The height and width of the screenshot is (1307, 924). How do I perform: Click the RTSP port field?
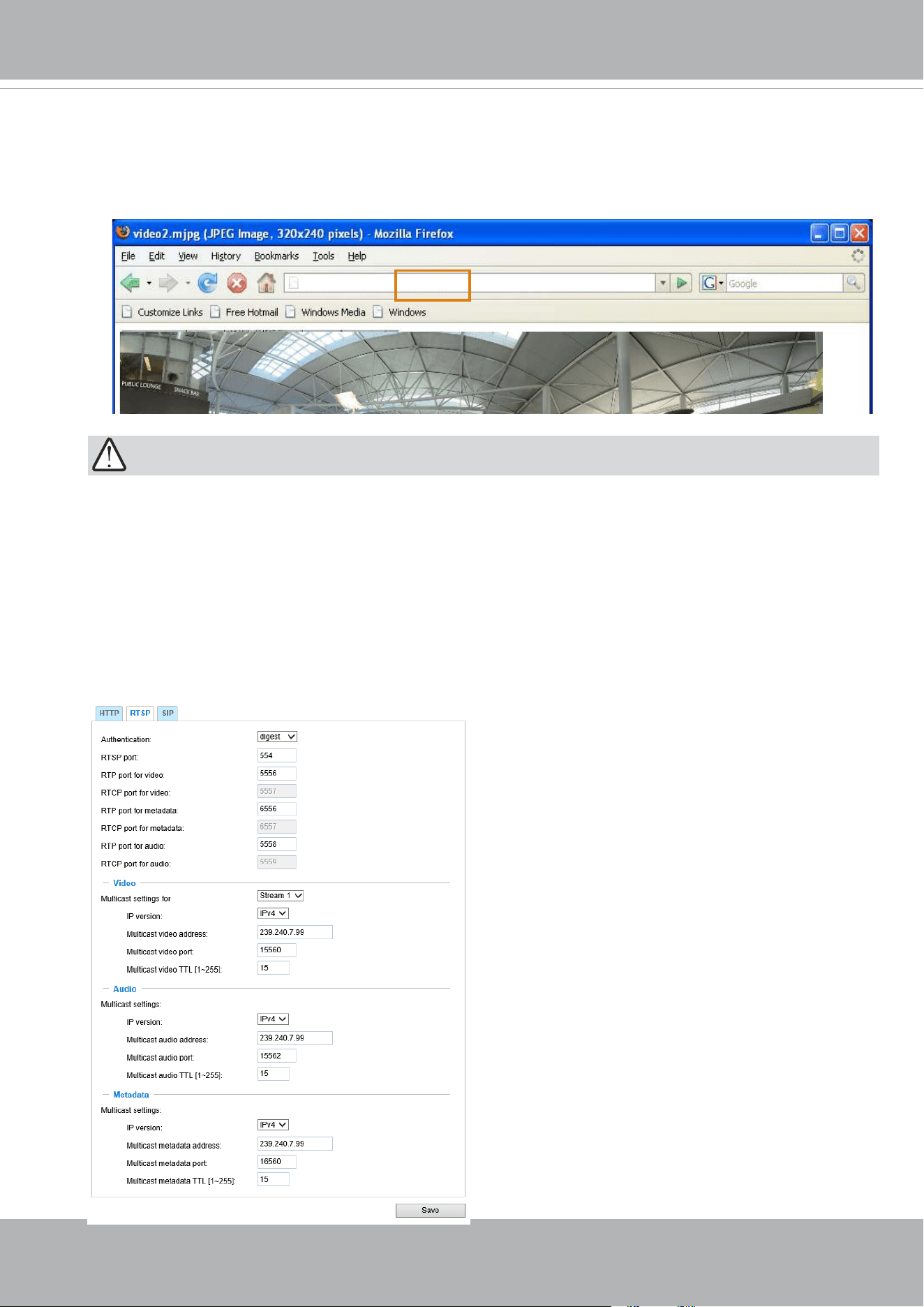coord(277,755)
